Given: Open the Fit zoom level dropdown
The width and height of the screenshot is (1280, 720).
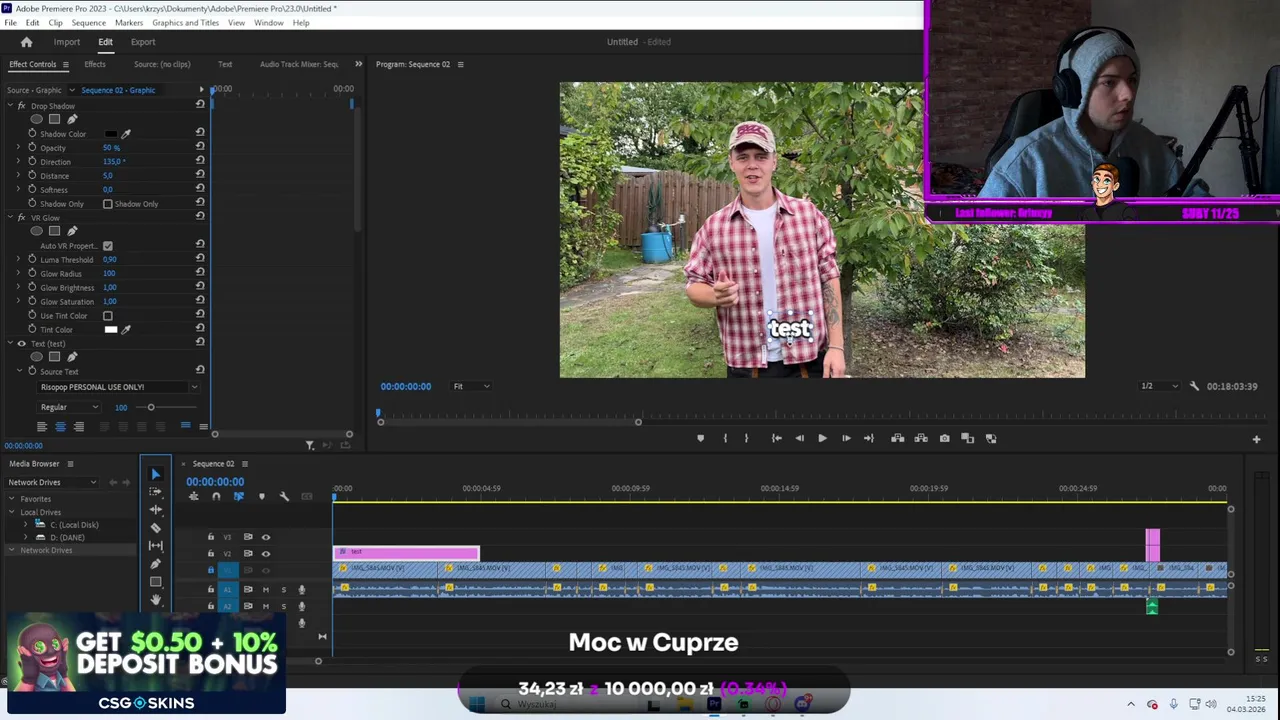Looking at the screenshot, I should coord(471,386).
